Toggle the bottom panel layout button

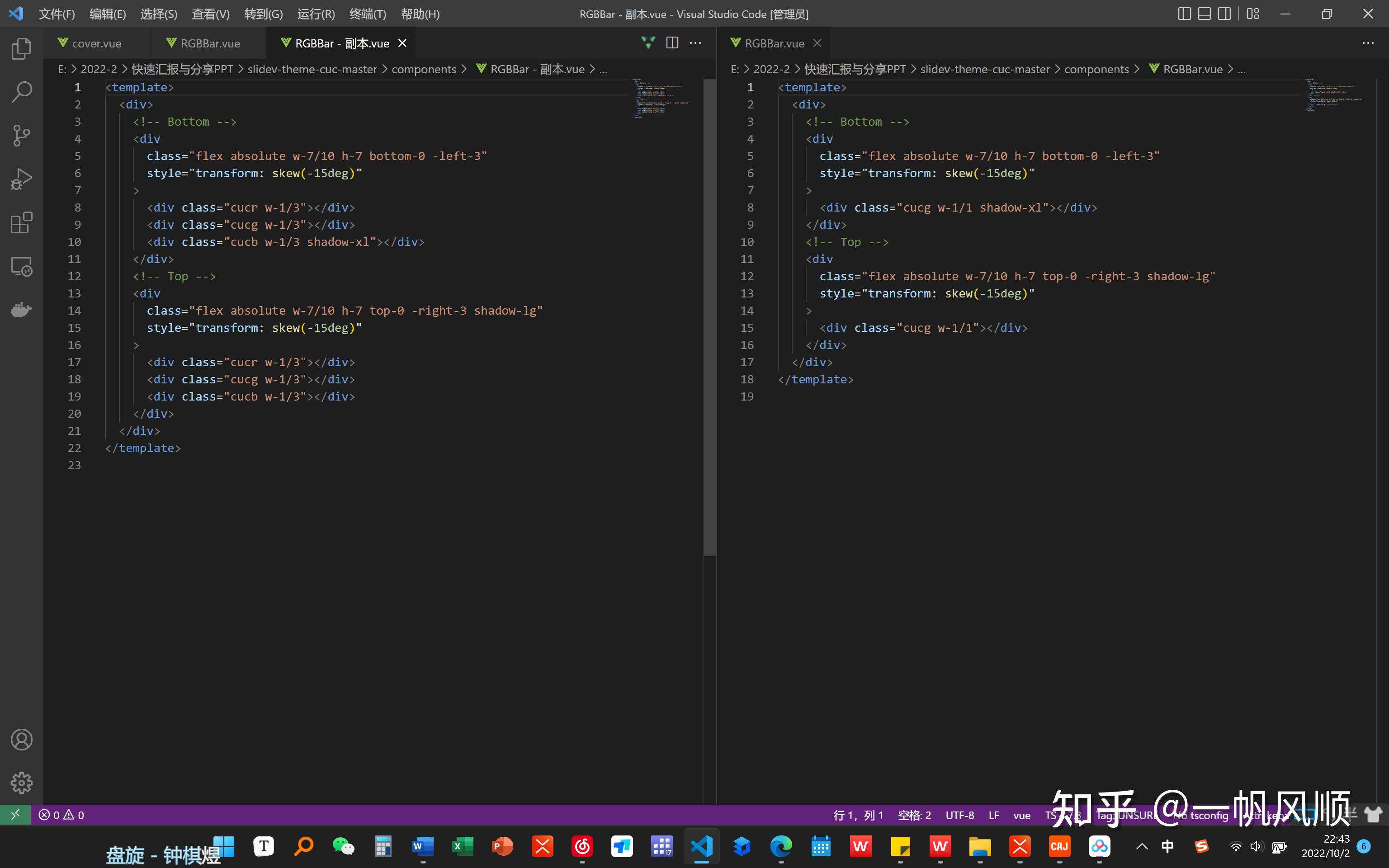[x=1204, y=14]
